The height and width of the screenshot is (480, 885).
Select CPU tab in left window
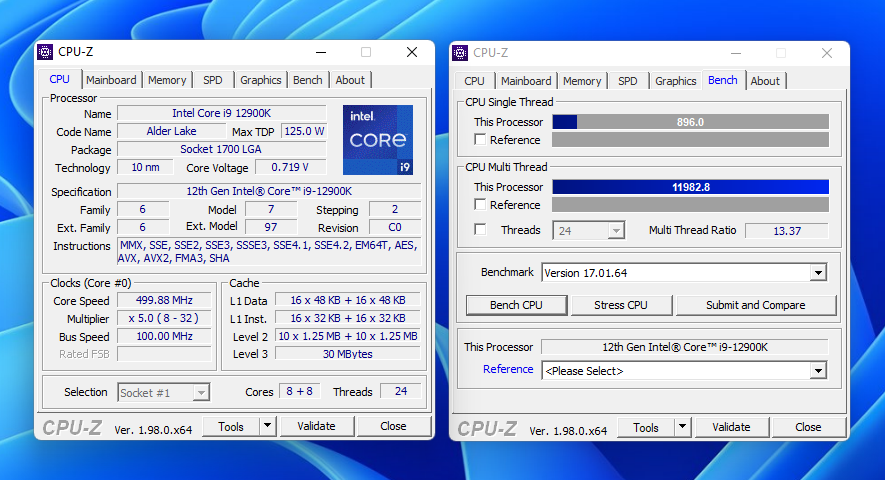pyautogui.click(x=59, y=79)
